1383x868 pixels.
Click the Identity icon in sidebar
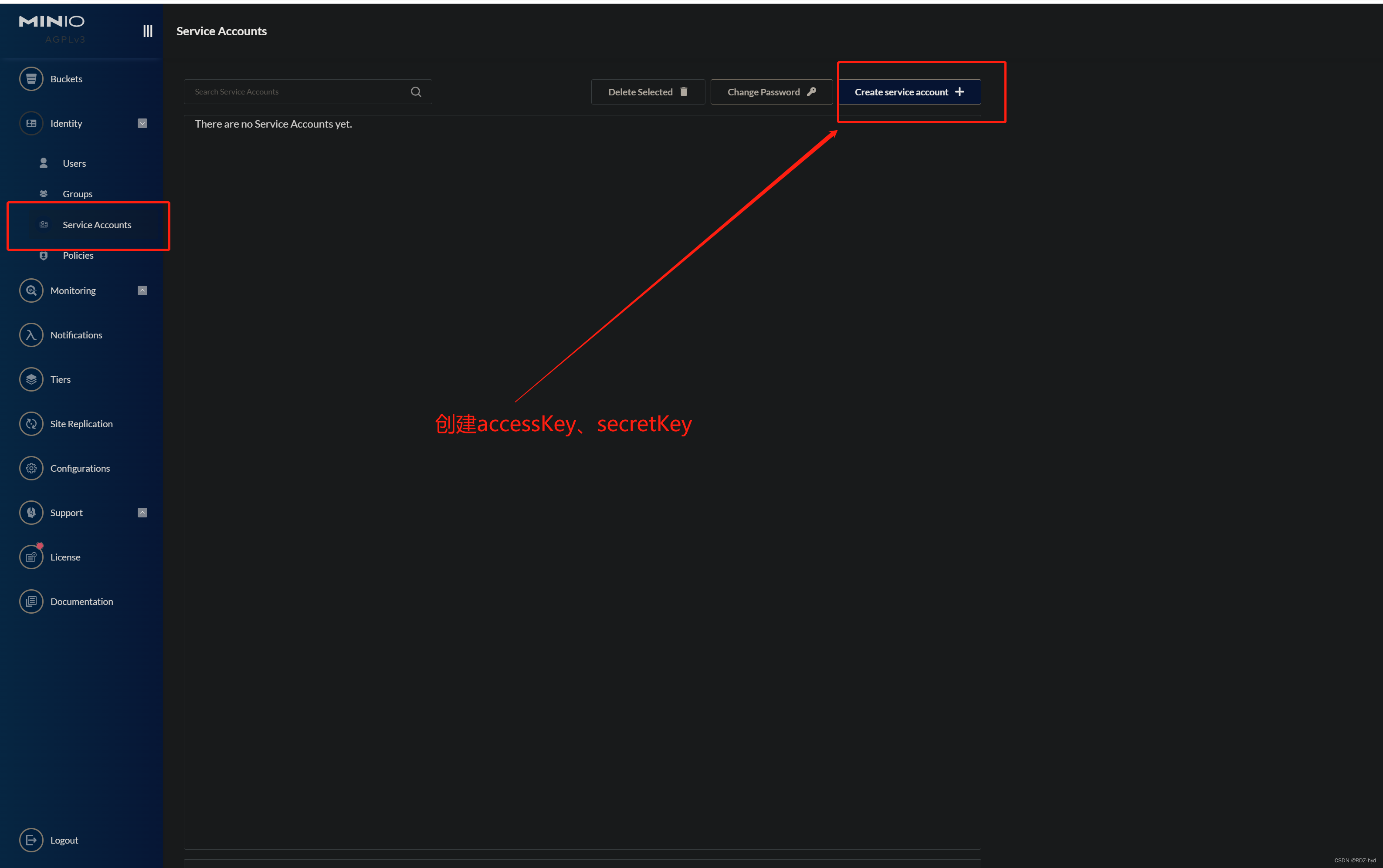[31, 122]
